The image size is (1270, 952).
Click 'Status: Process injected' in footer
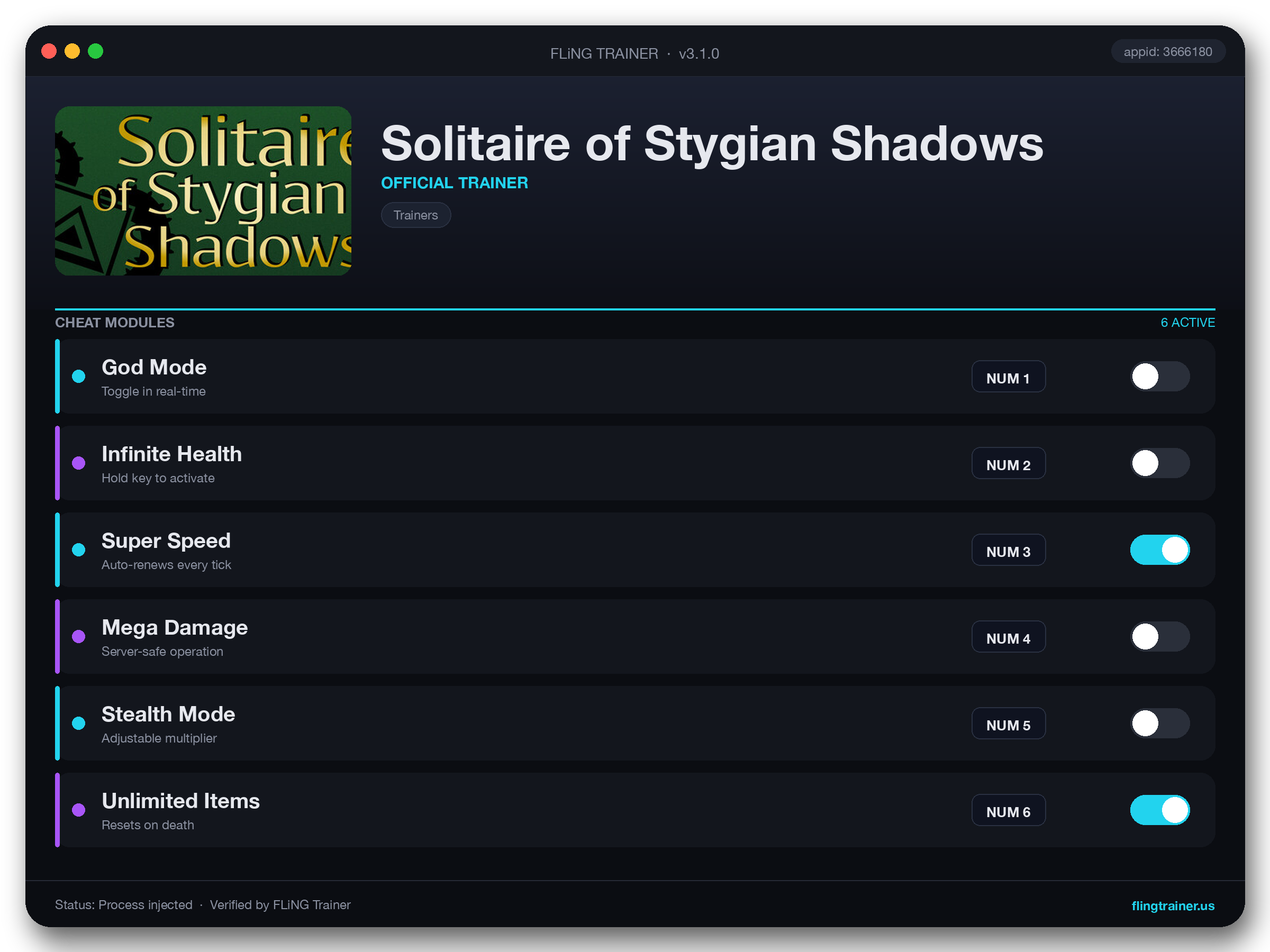tap(123, 905)
